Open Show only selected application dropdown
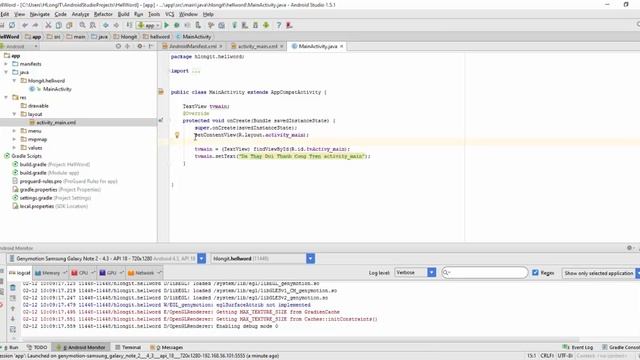Image resolution: width=640 pixels, height=360 pixels. (x=600, y=273)
